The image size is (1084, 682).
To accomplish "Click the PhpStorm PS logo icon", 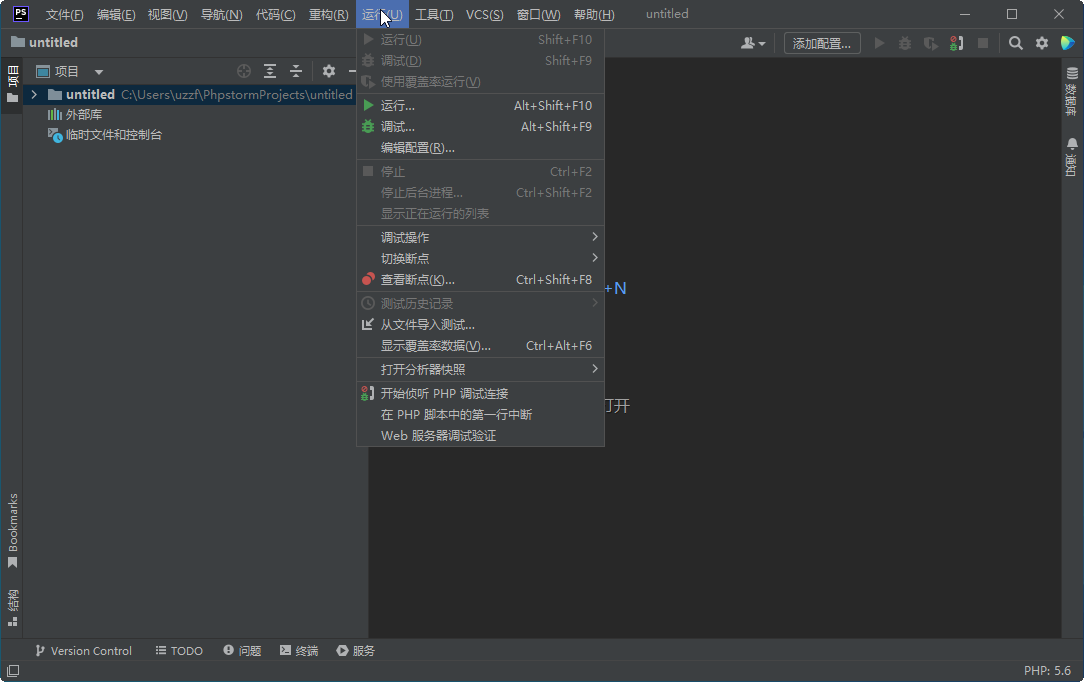I will click(x=21, y=14).
